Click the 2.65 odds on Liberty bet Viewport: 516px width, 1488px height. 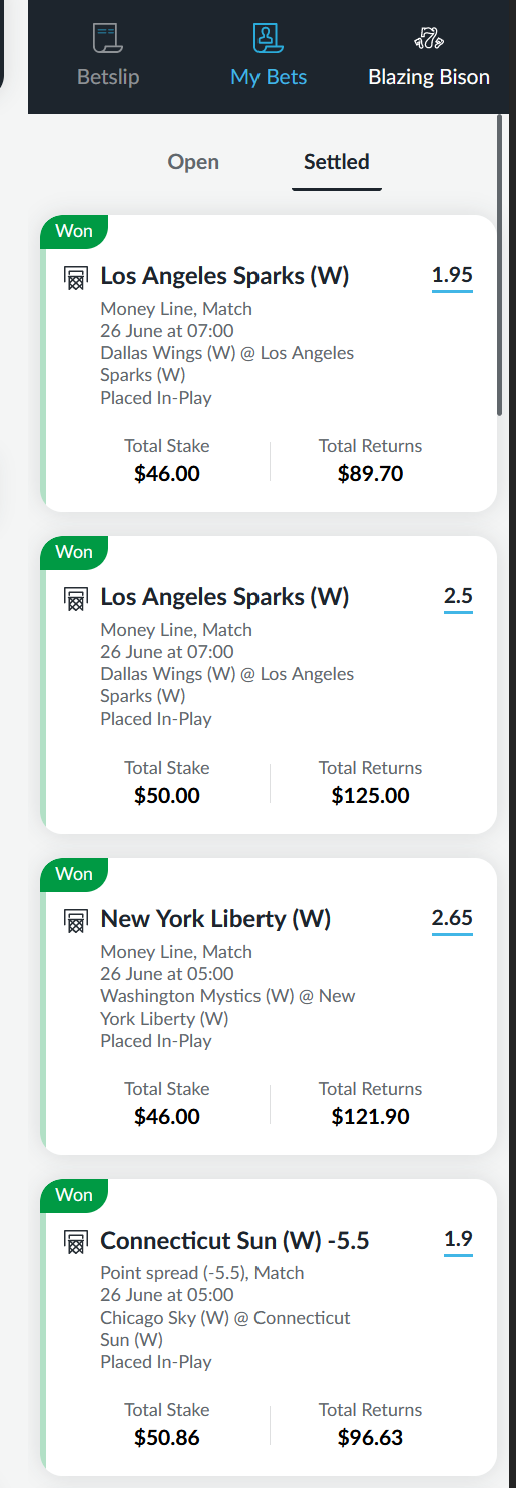coord(452,918)
